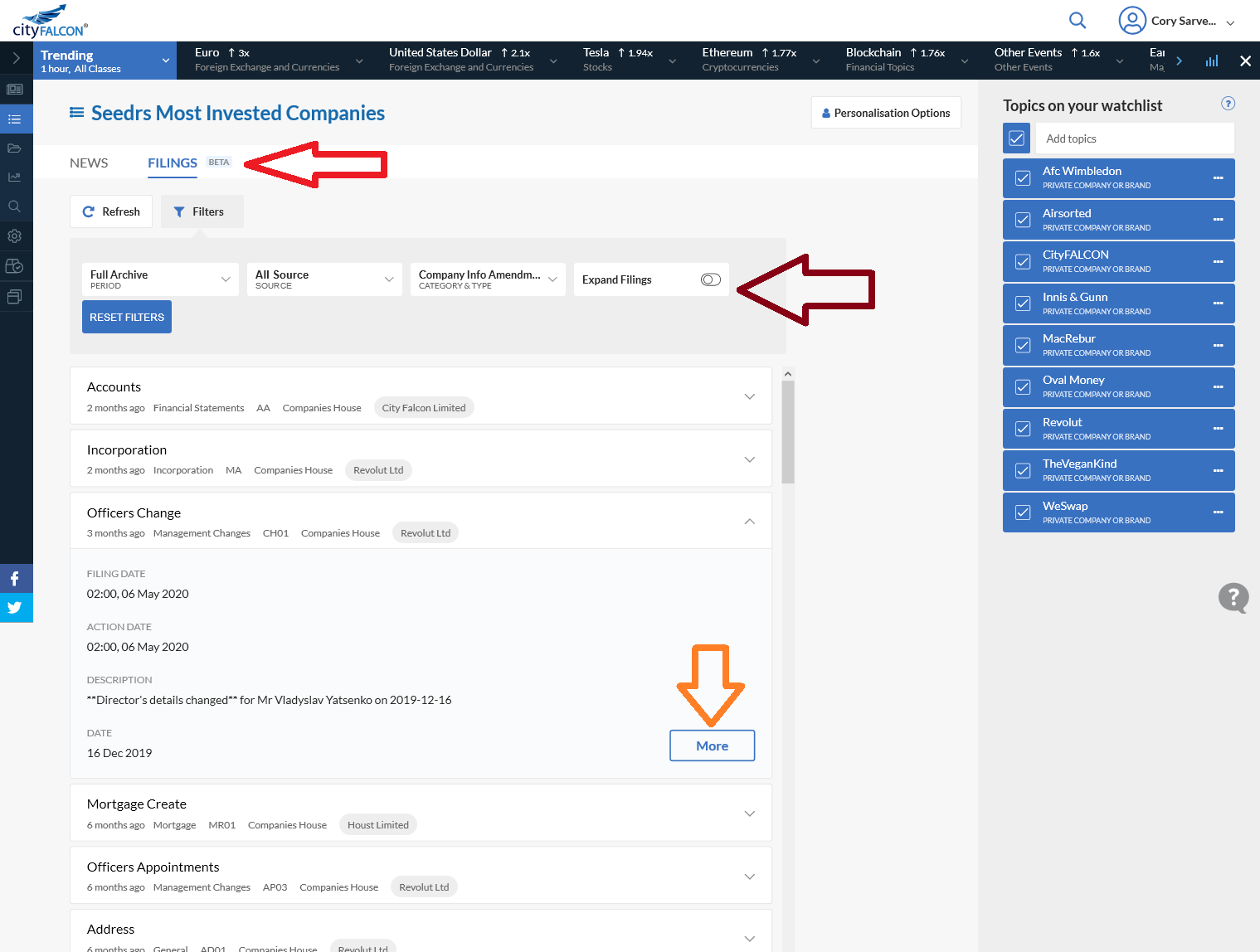Open the wallet check icon in sidebar
Screen dimensions: 1260x952
[x=15, y=266]
